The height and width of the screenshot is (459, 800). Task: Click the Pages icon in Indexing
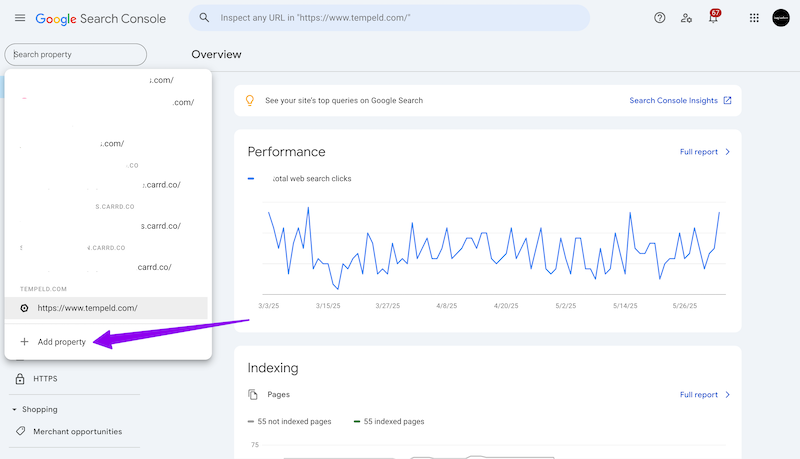[x=253, y=394]
